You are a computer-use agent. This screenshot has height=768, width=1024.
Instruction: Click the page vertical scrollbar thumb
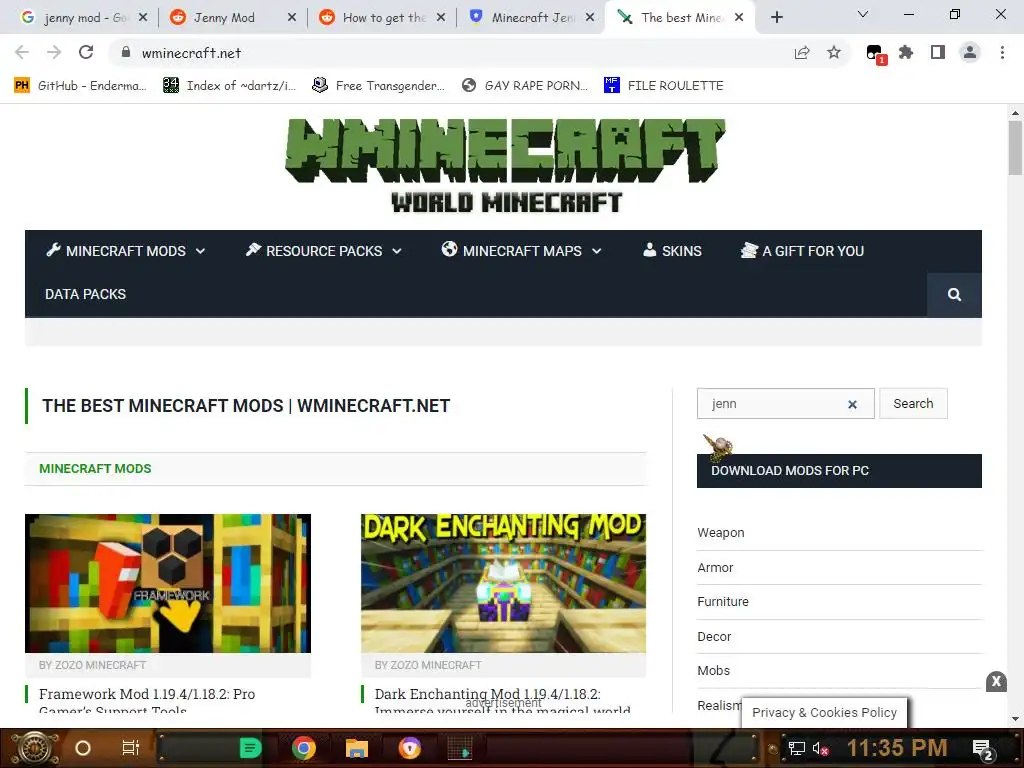point(1015,148)
